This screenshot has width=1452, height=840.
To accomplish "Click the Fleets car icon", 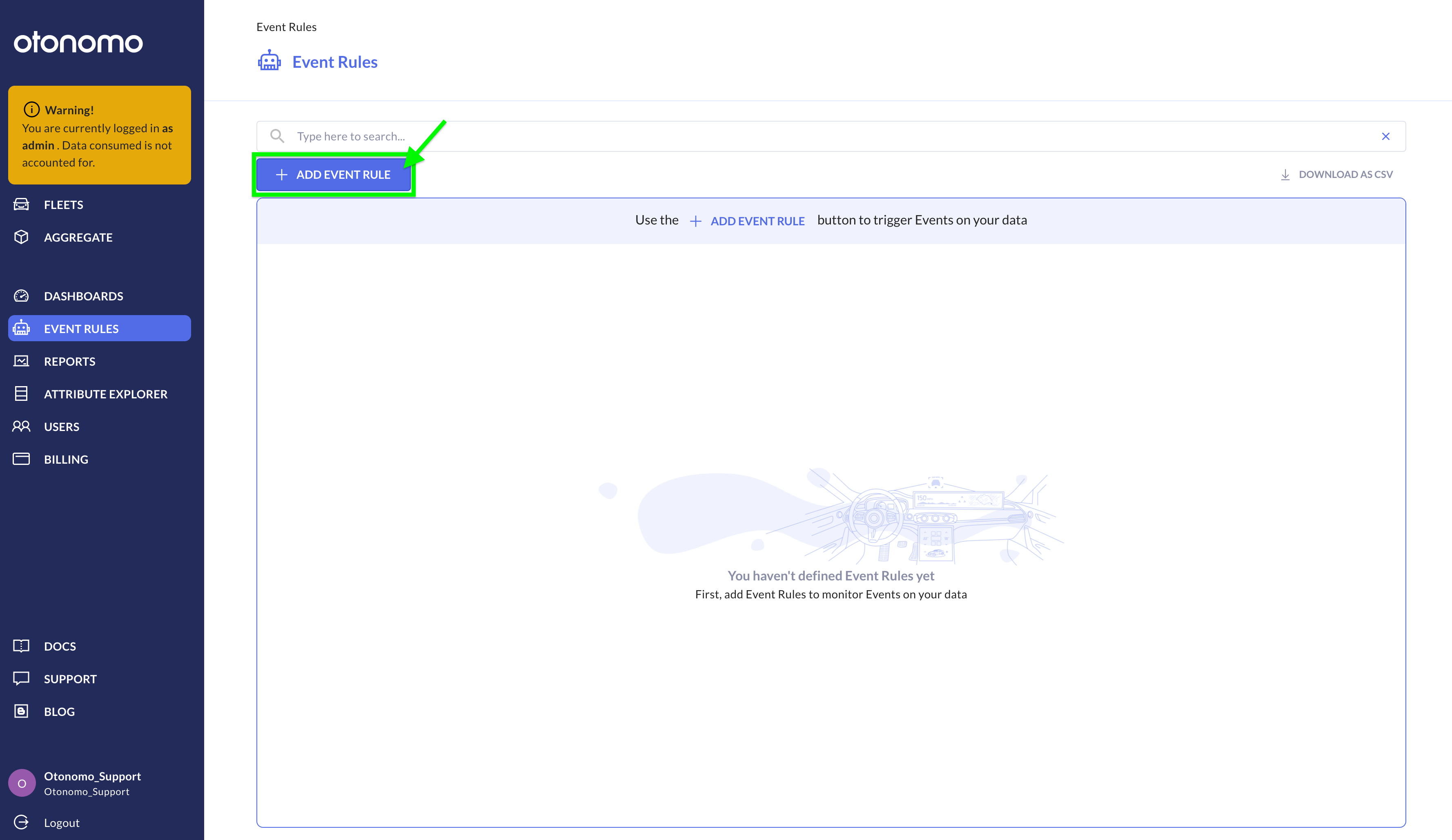I will [21, 204].
